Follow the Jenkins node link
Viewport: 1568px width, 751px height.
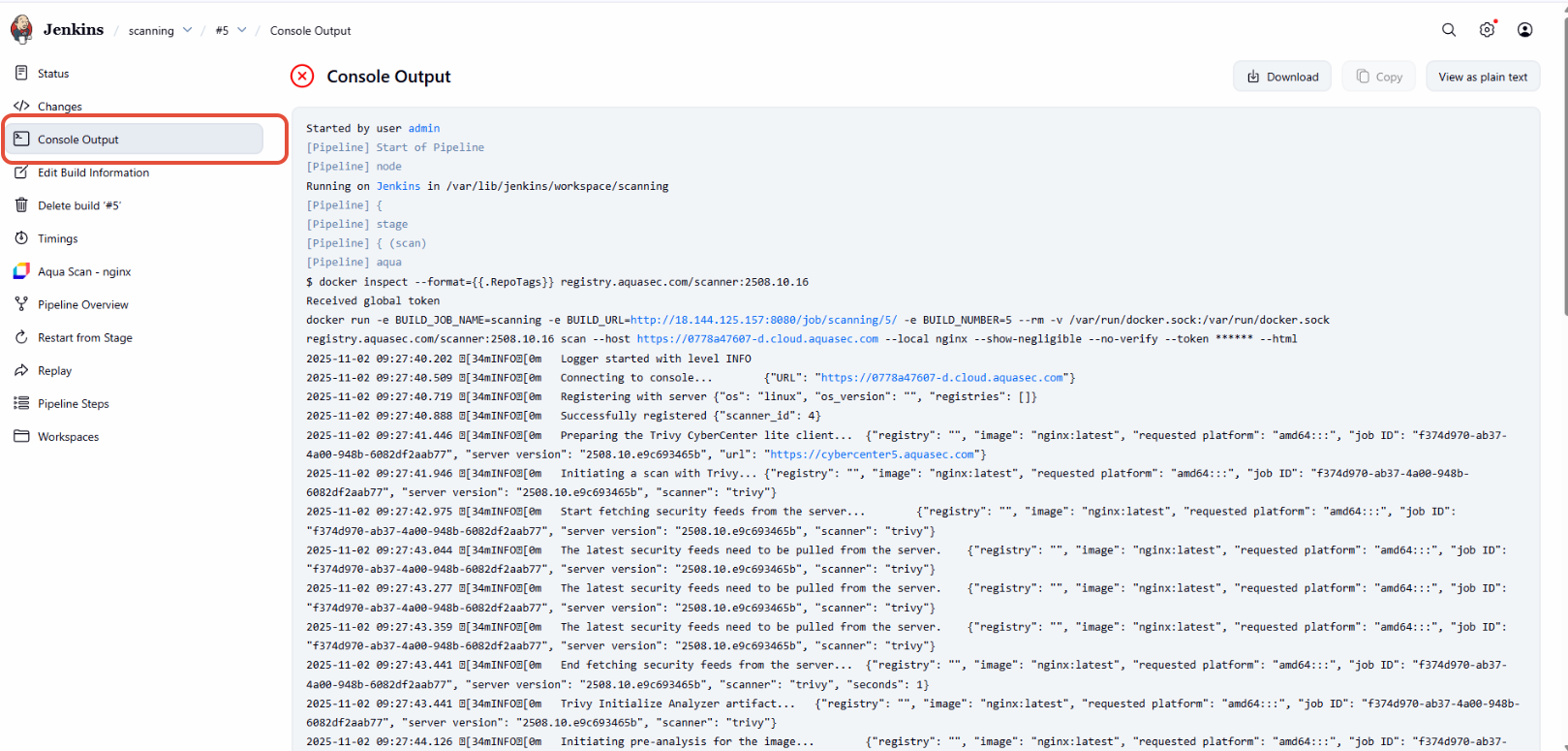[398, 186]
